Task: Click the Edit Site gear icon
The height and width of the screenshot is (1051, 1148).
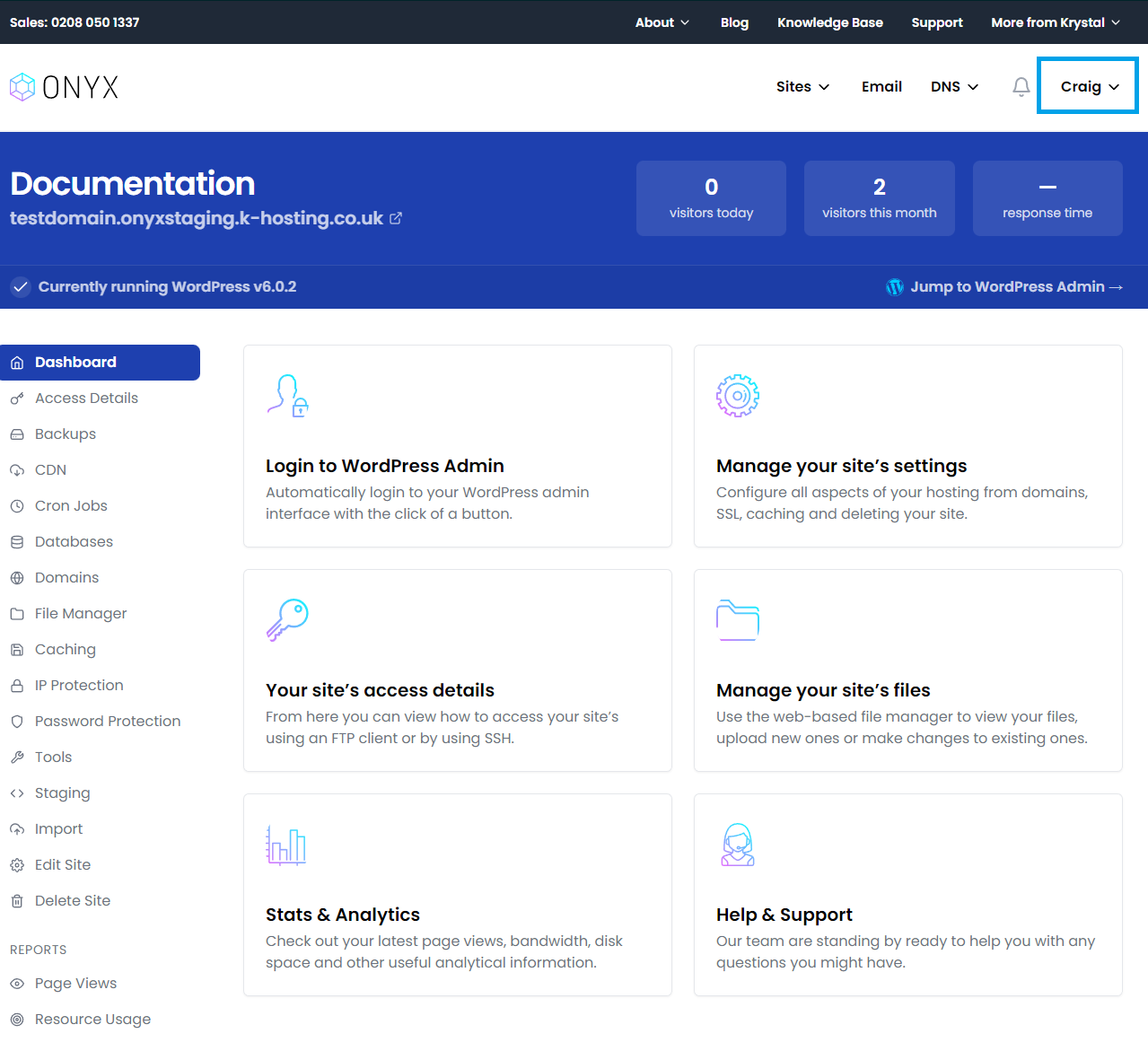Action: [17, 865]
